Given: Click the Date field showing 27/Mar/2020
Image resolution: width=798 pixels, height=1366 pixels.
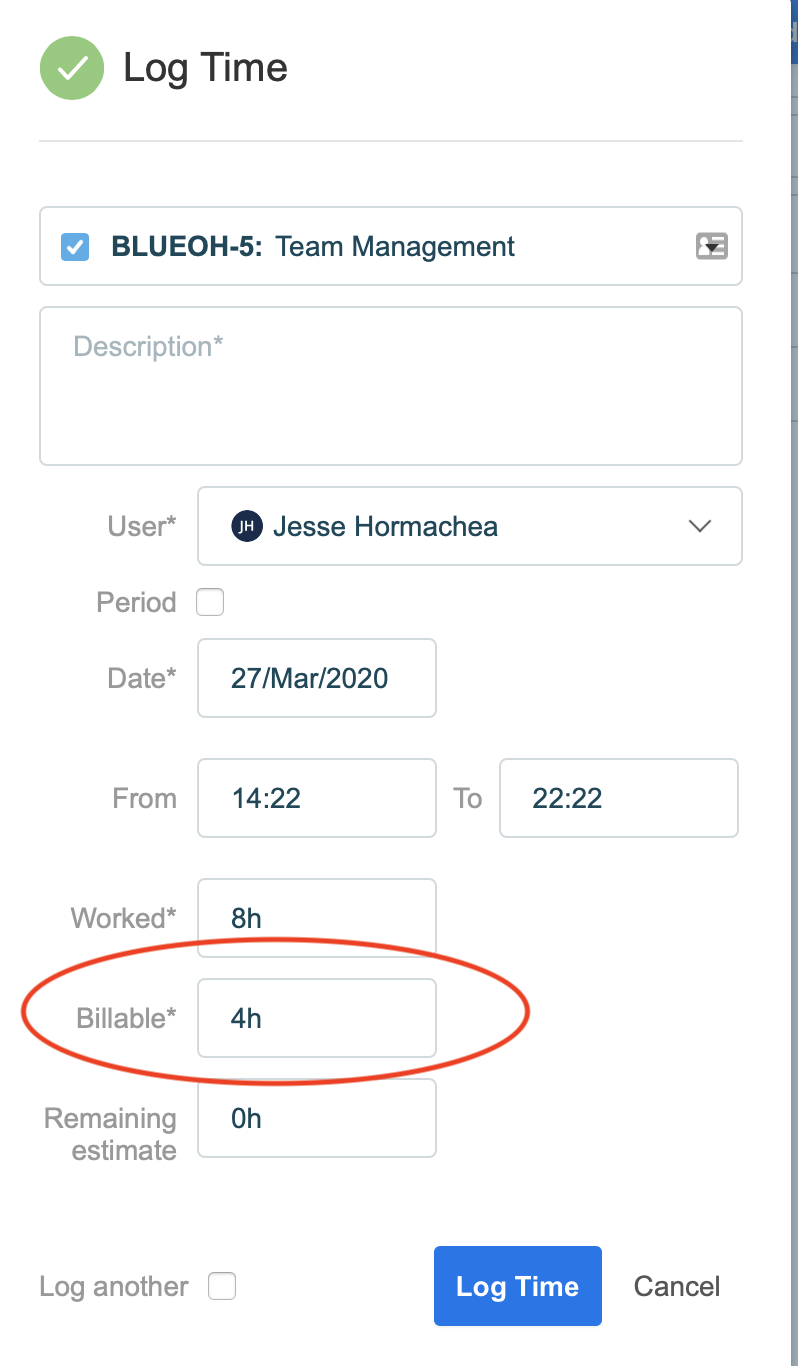Looking at the screenshot, I should (x=317, y=678).
